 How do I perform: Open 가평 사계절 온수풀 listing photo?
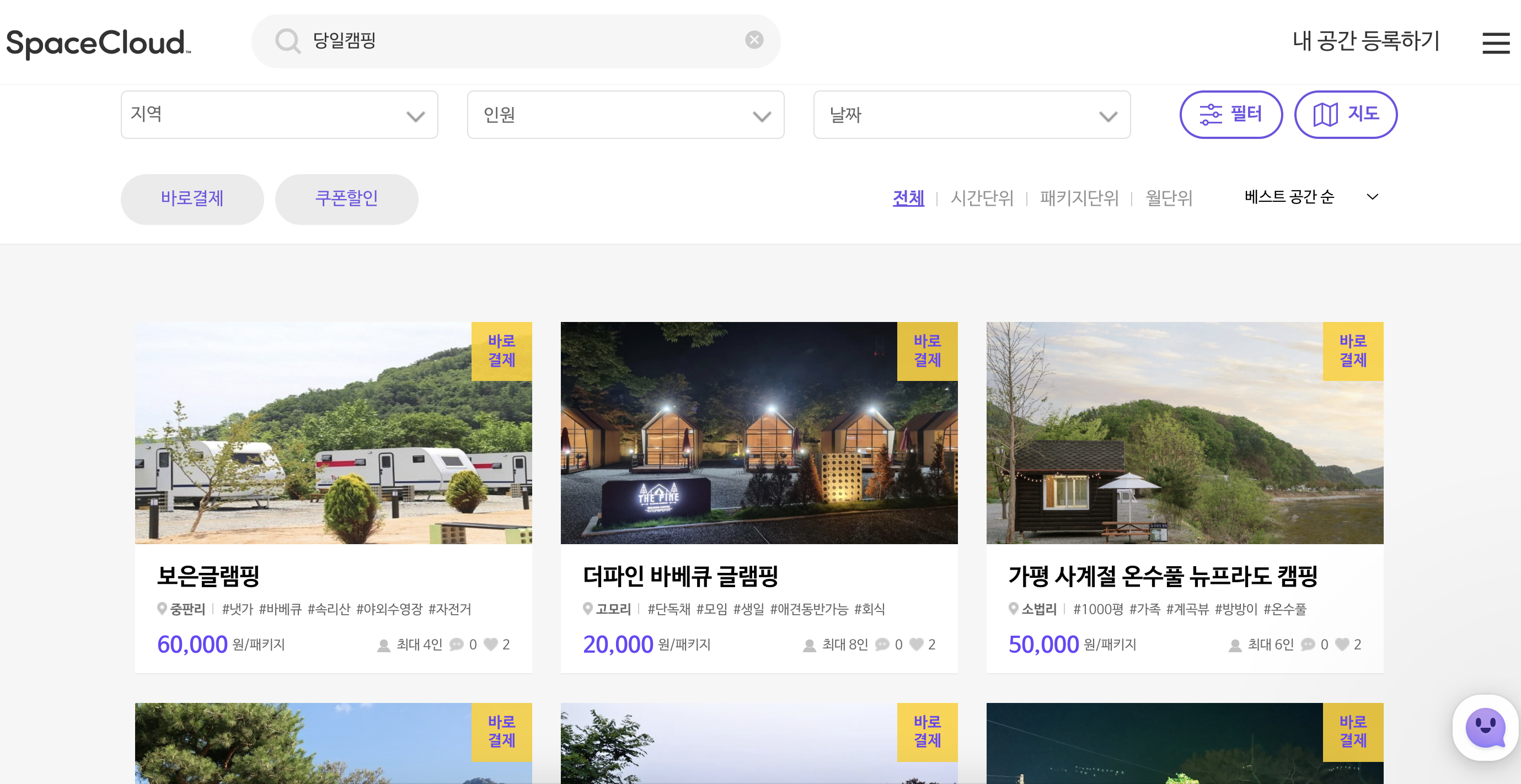pos(1185,433)
